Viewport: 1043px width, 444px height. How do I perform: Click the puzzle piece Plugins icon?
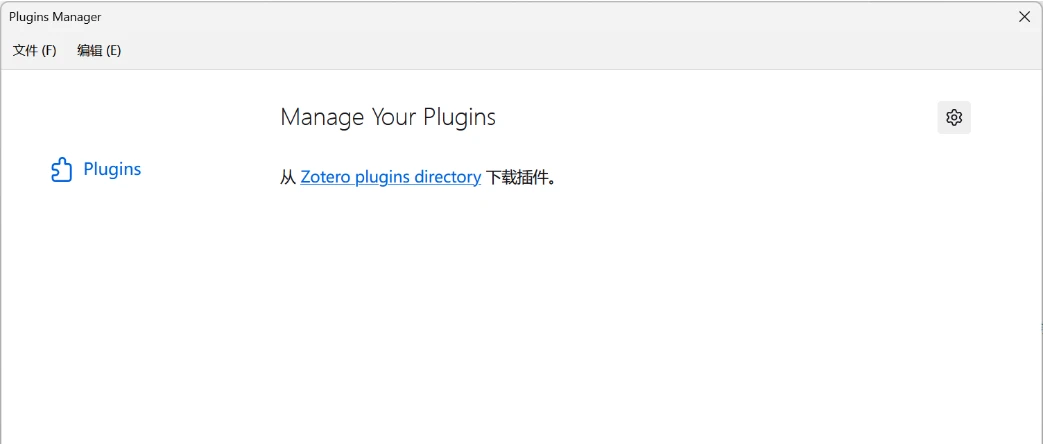61,169
